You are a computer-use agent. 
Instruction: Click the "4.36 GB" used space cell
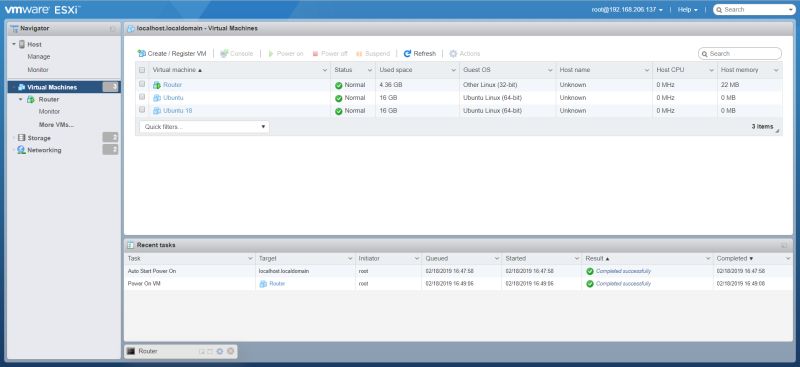[391, 85]
